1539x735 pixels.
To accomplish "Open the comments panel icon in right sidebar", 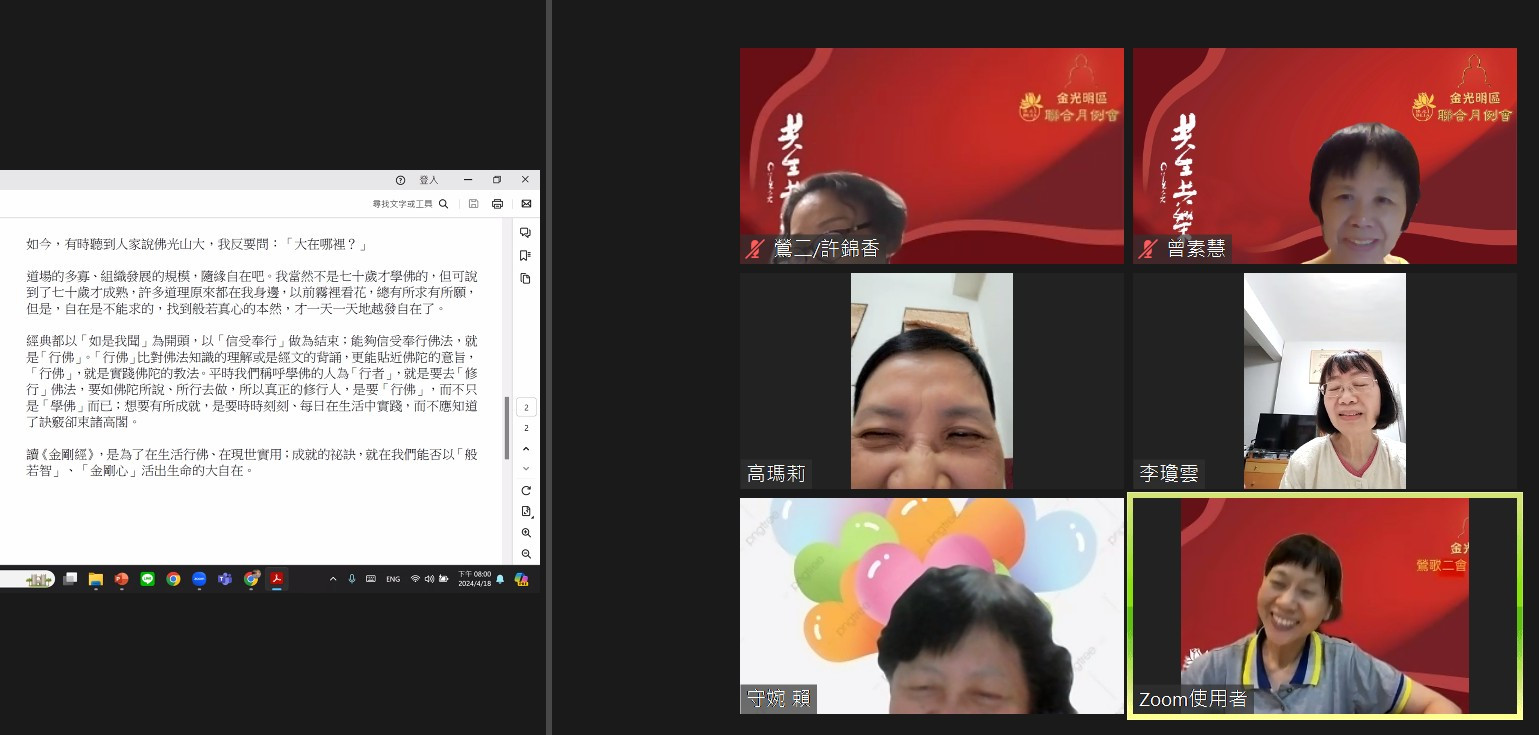I will pos(526,232).
